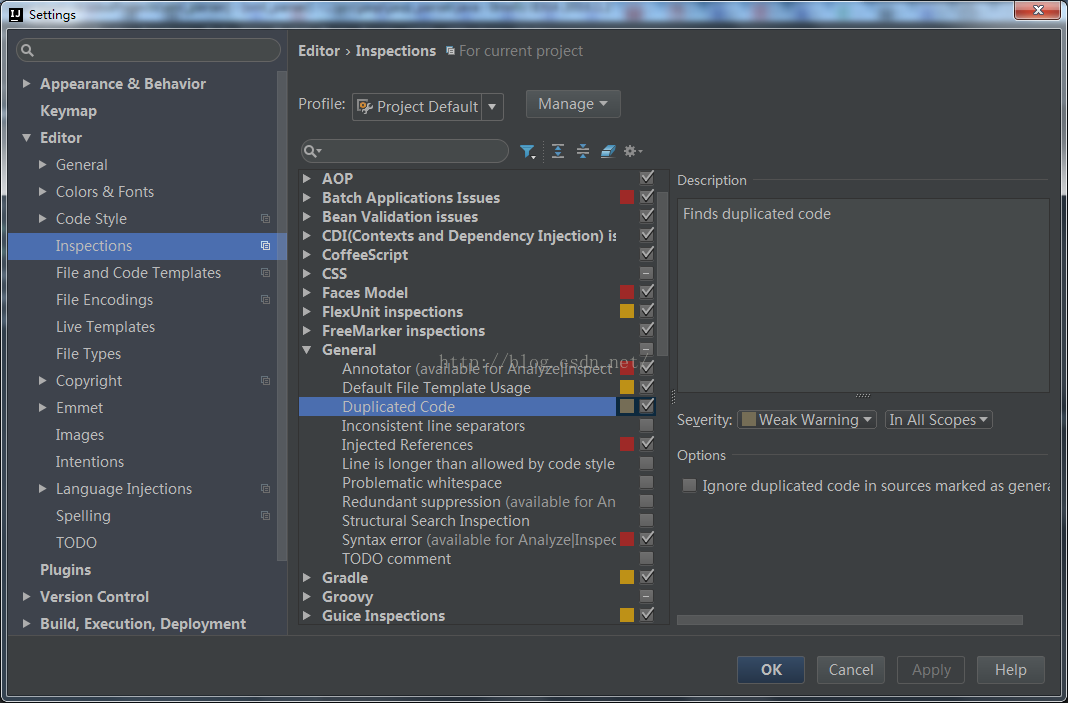Open the inspections gear settings icon

[633, 151]
